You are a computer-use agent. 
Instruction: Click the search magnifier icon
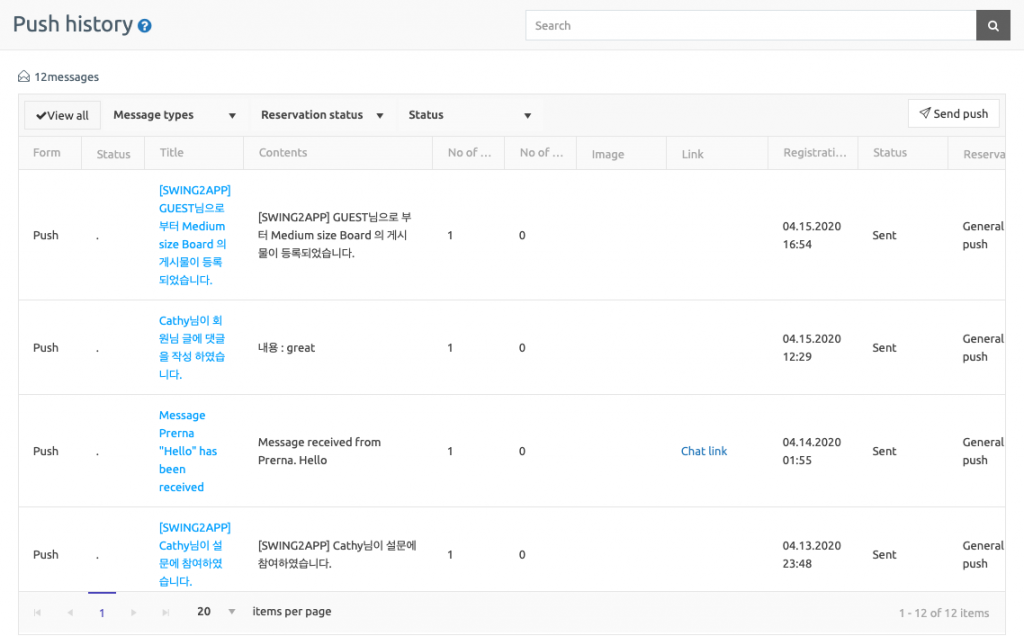(992, 24)
